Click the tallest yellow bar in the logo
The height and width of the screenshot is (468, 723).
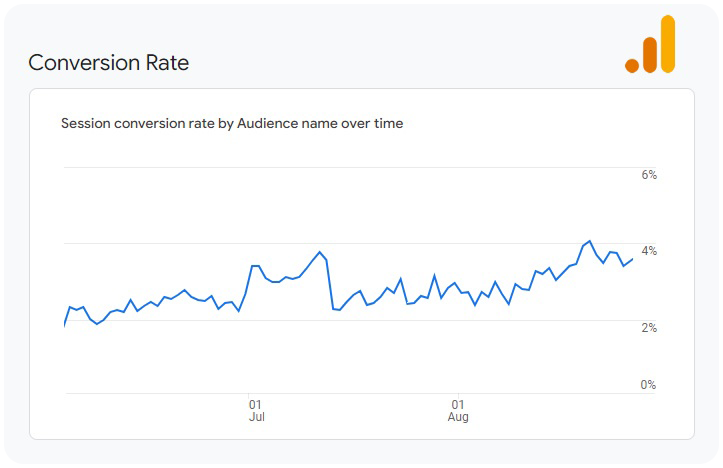(x=668, y=44)
